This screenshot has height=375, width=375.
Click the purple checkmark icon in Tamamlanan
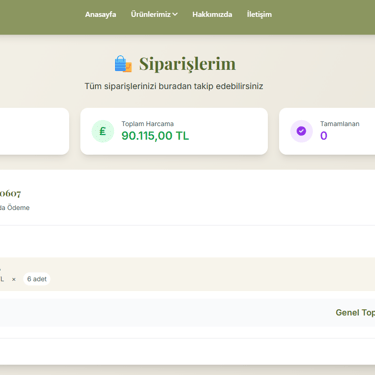tap(301, 131)
